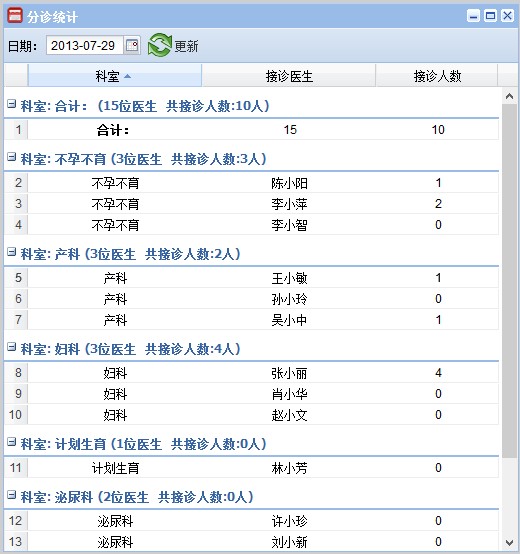Collapse the 泌尿科 department group
Image resolution: width=520 pixels, height=554 pixels.
(12, 495)
